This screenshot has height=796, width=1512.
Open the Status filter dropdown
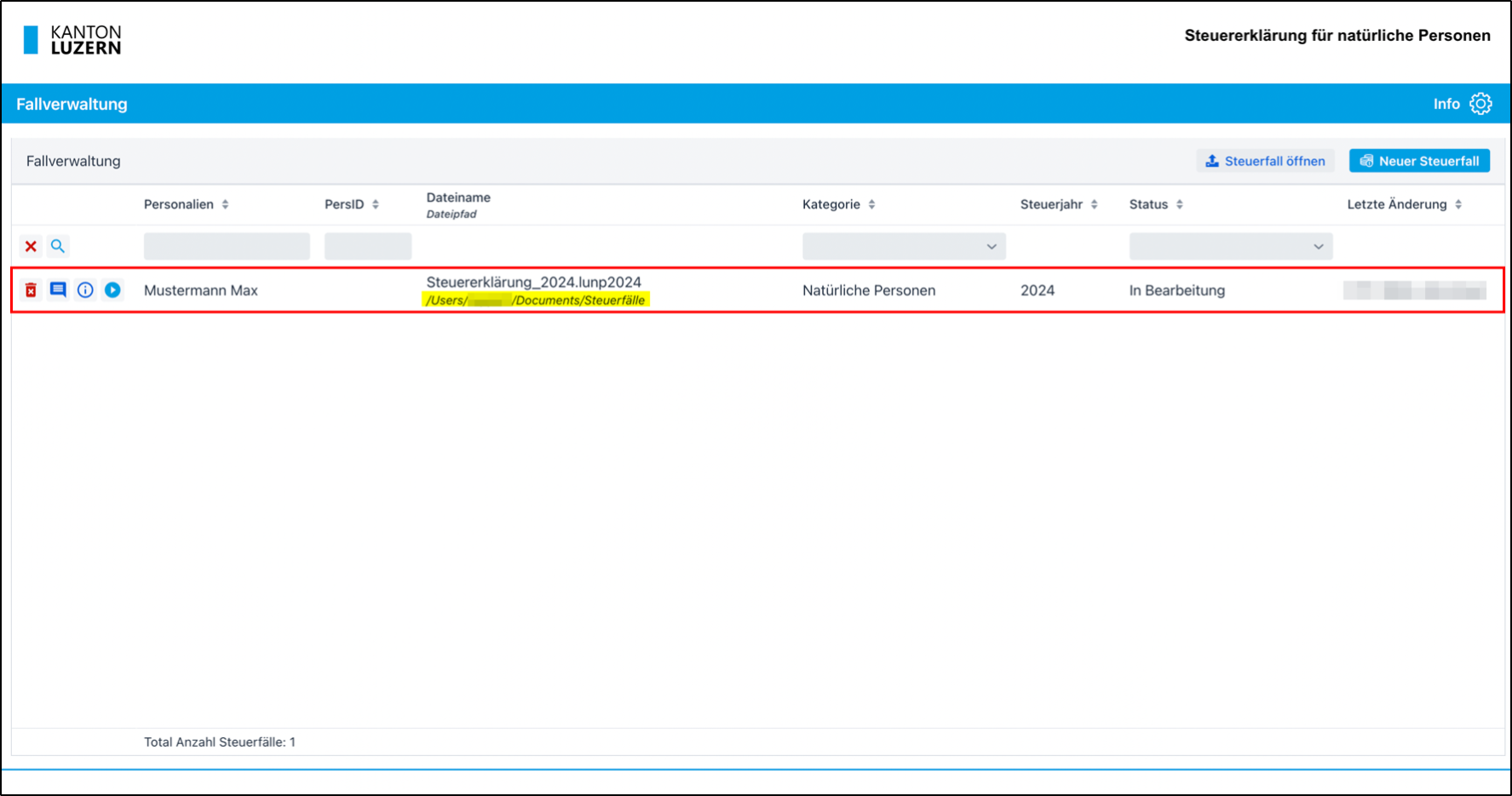(x=1230, y=247)
